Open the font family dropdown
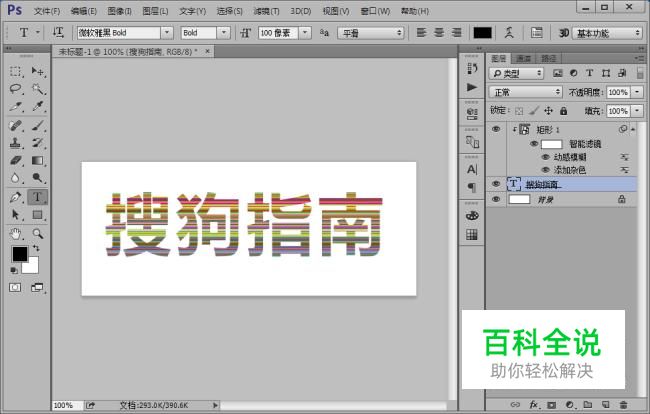 pyautogui.click(x=167, y=32)
